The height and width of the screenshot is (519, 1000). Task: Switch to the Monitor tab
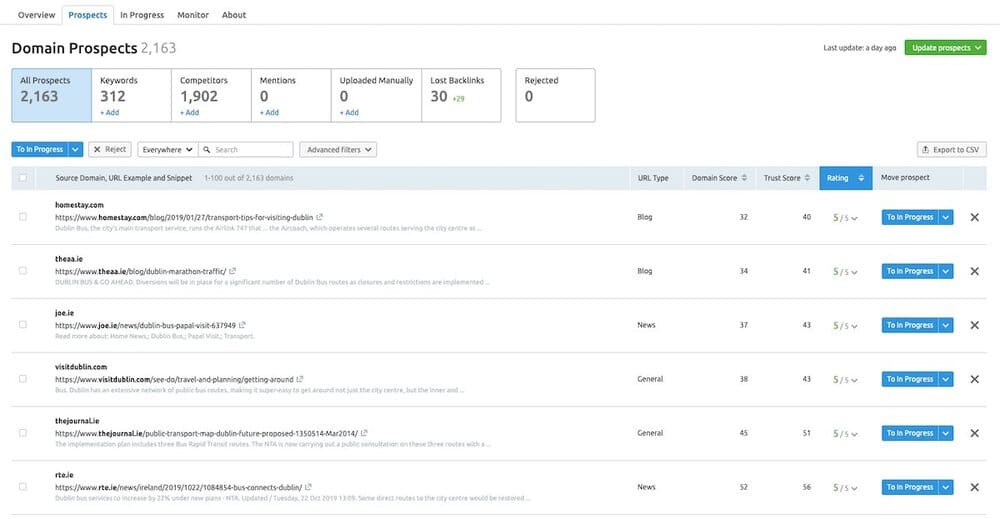coord(193,15)
